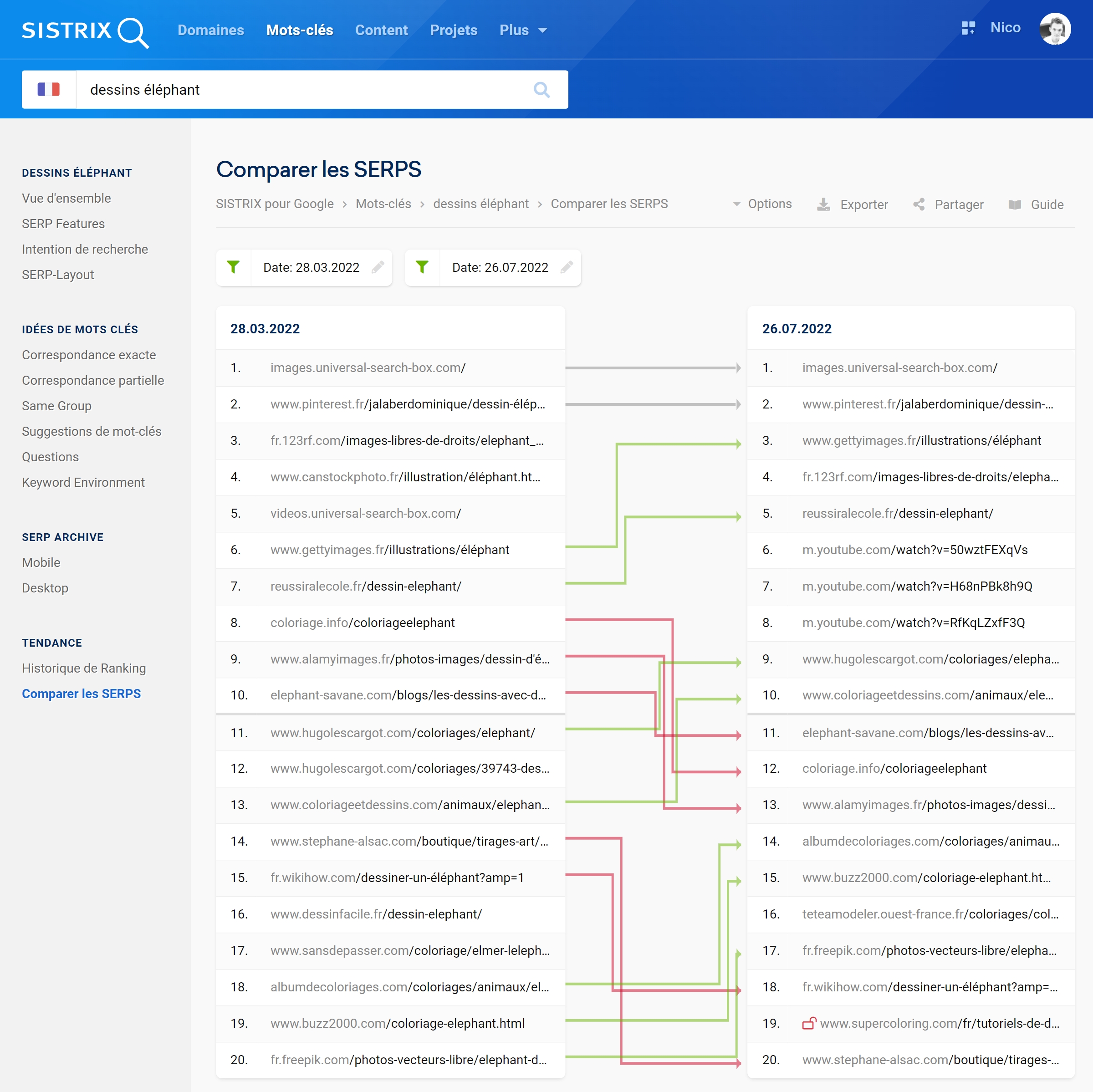This screenshot has height=1092, width=1093.
Task: Click the green funnel filter icon for 26.07.2022
Action: pos(422,267)
